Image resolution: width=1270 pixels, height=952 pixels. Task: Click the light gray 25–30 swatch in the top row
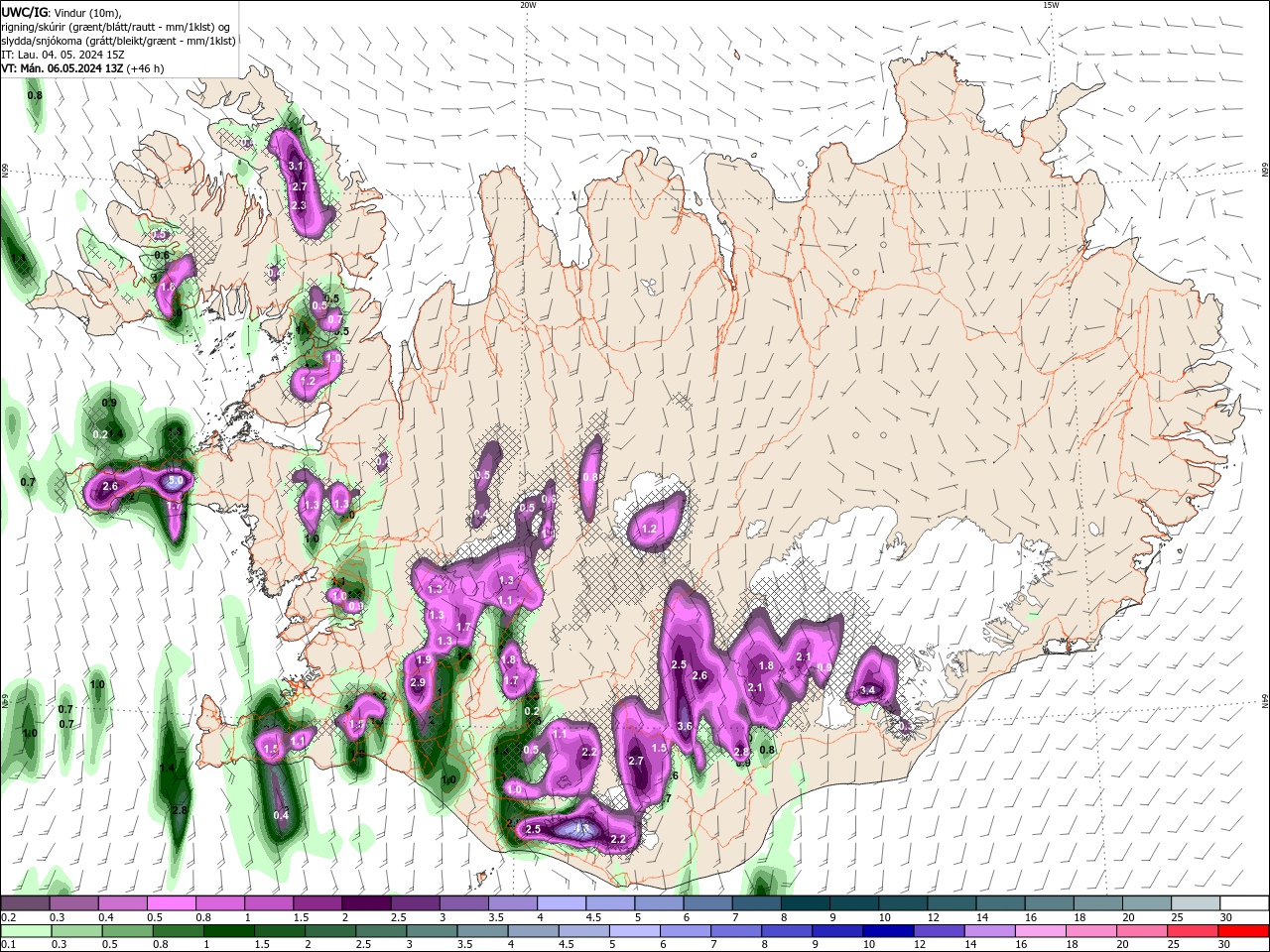point(1196,903)
